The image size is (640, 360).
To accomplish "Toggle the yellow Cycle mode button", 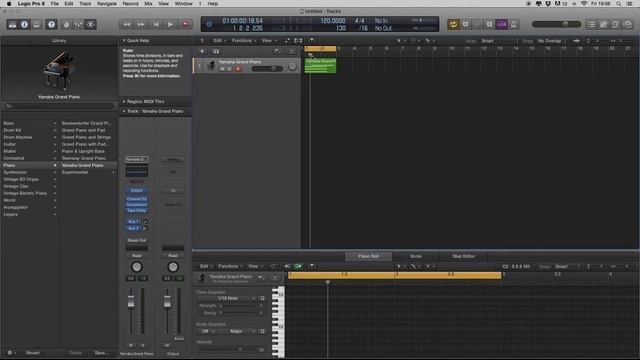I will pyautogui.click(x=453, y=24).
